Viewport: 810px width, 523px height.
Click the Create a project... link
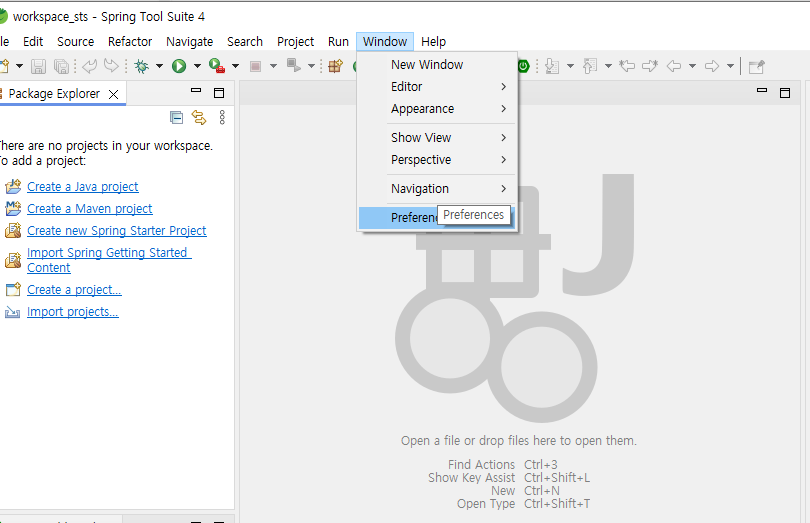74,290
